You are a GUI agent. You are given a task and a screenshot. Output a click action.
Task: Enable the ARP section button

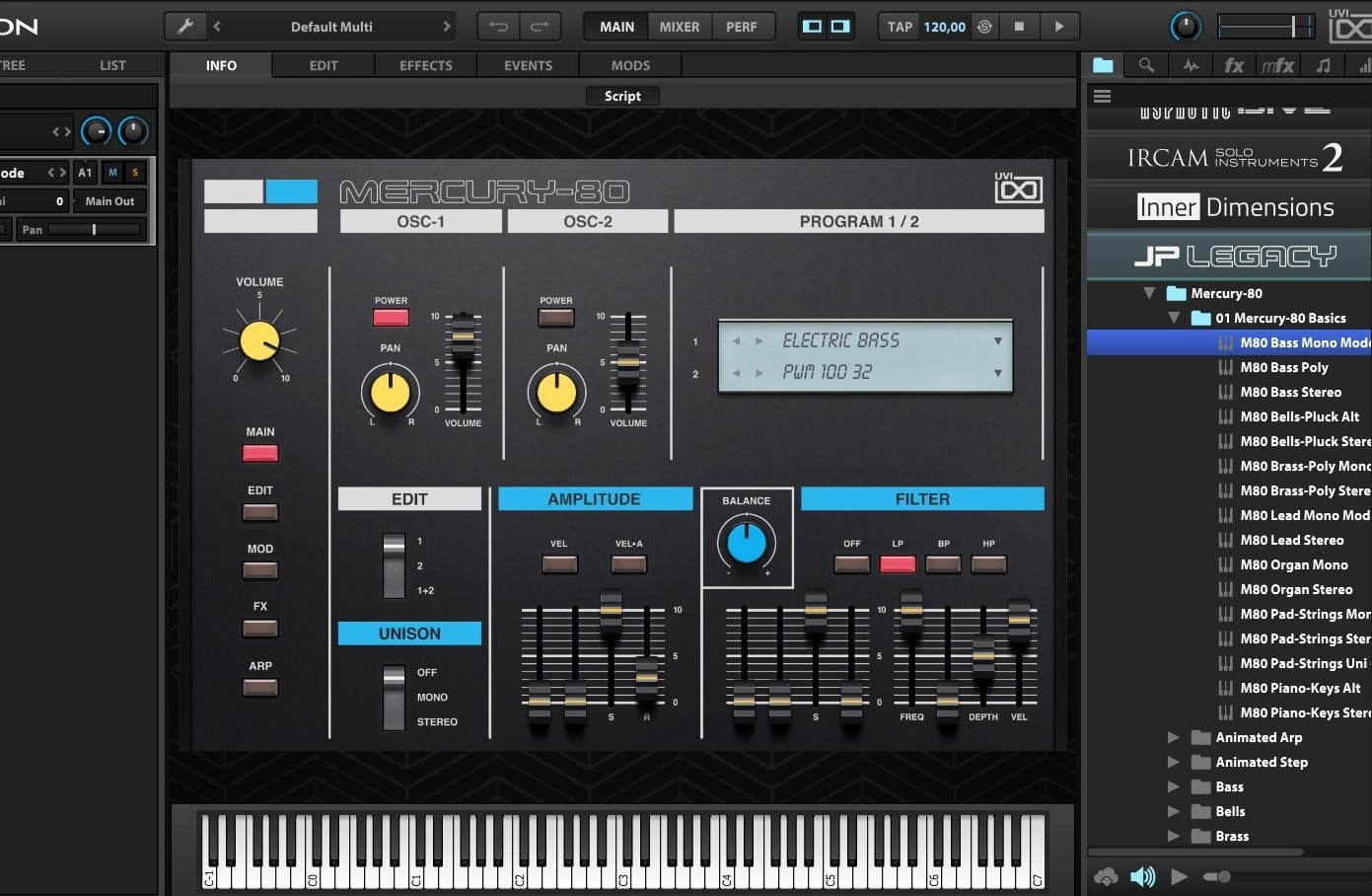coord(260,687)
